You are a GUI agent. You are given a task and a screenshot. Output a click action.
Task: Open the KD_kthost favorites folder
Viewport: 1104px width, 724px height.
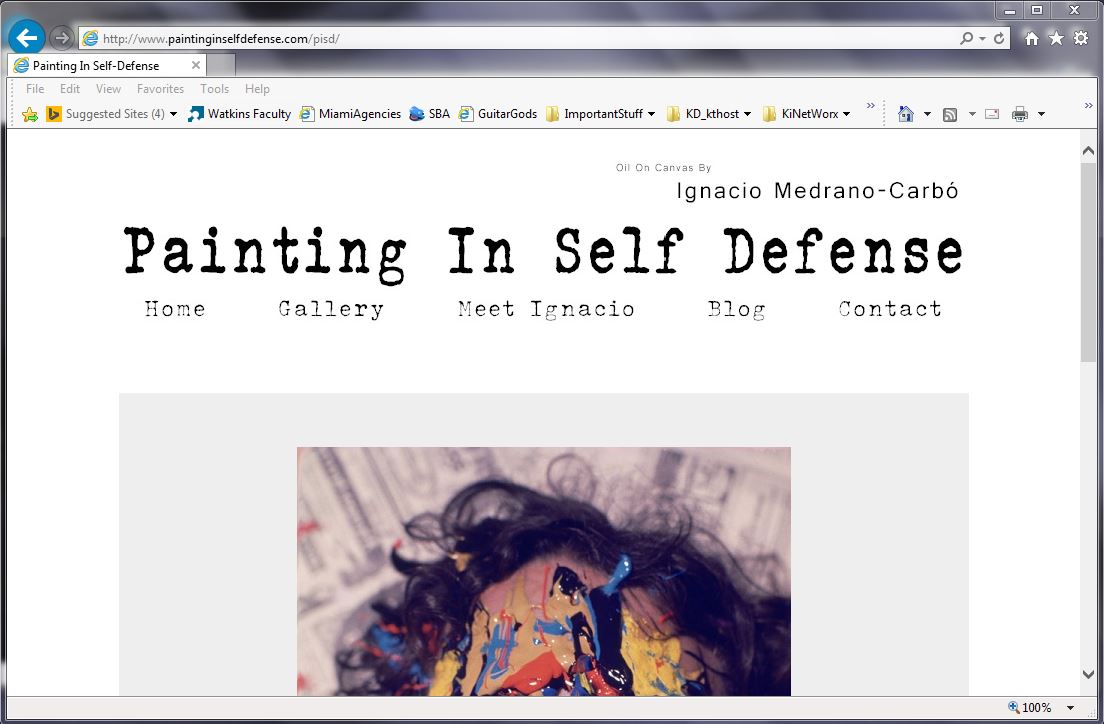click(703, 114)
